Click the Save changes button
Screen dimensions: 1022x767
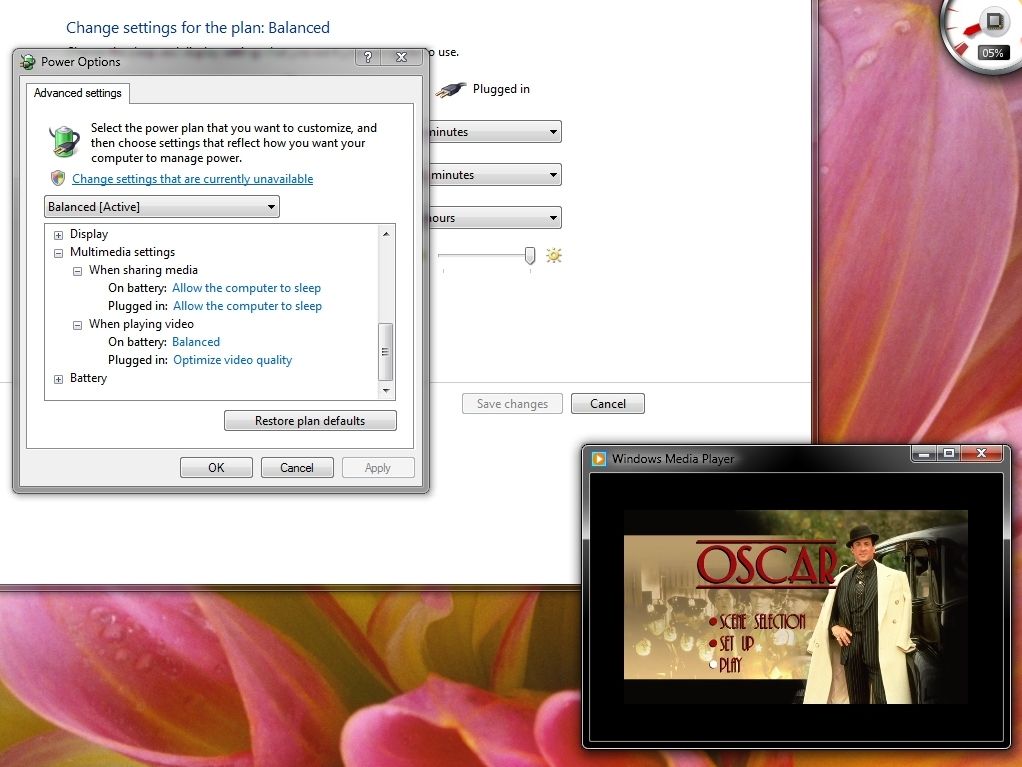click(511, 403)
